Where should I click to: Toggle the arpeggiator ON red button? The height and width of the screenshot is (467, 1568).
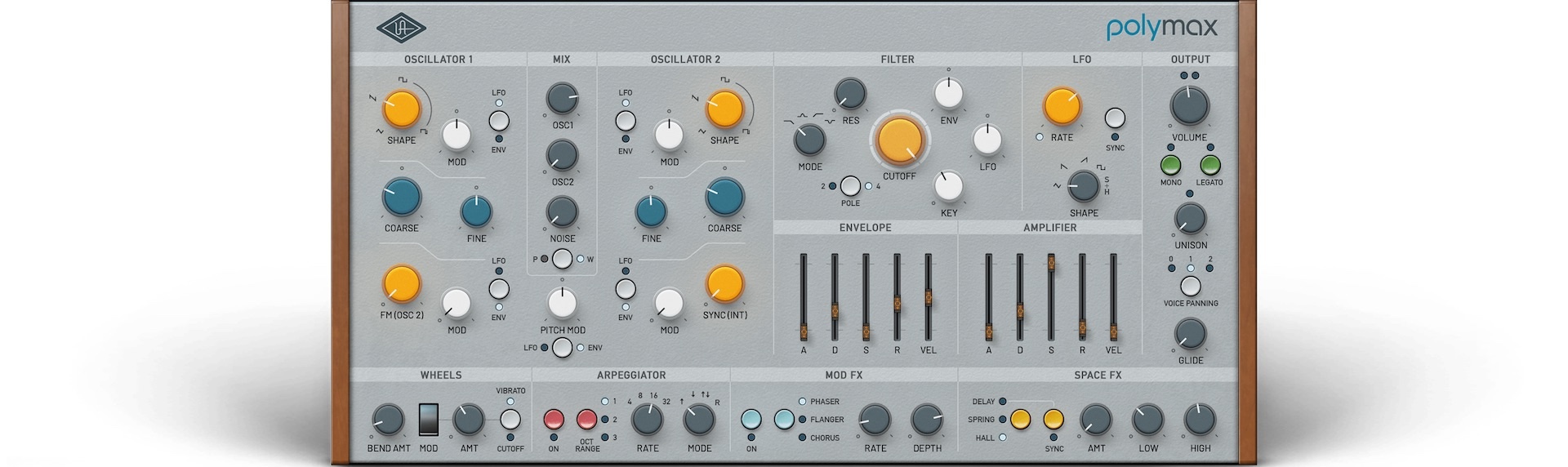click(x=554, y=420)
